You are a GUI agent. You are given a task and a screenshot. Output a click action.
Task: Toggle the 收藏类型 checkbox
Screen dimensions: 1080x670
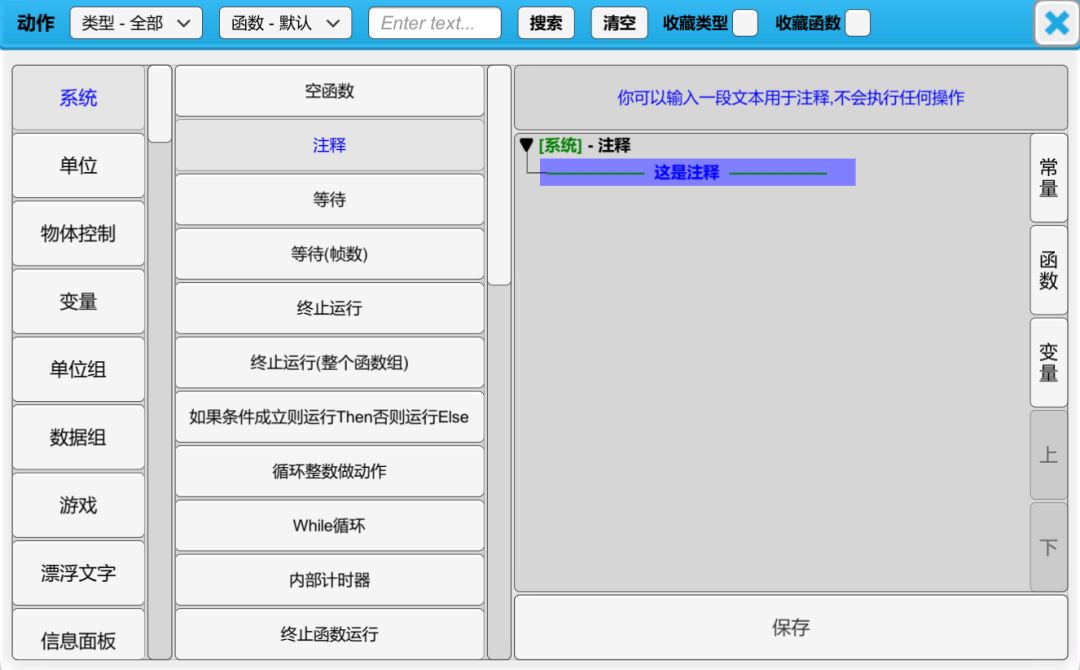coord(745,23)
